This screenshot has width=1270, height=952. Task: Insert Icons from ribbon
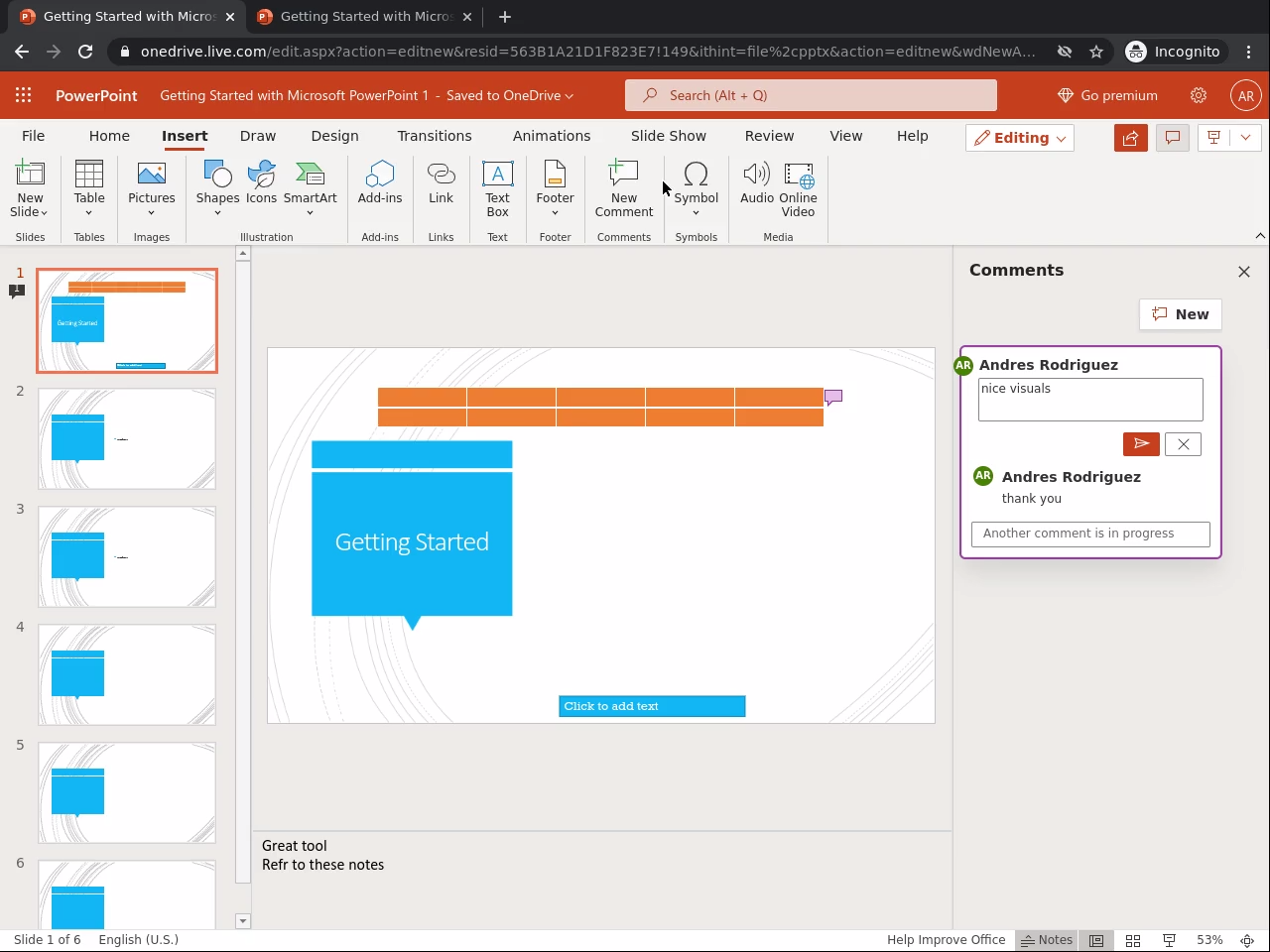(262, 182)
